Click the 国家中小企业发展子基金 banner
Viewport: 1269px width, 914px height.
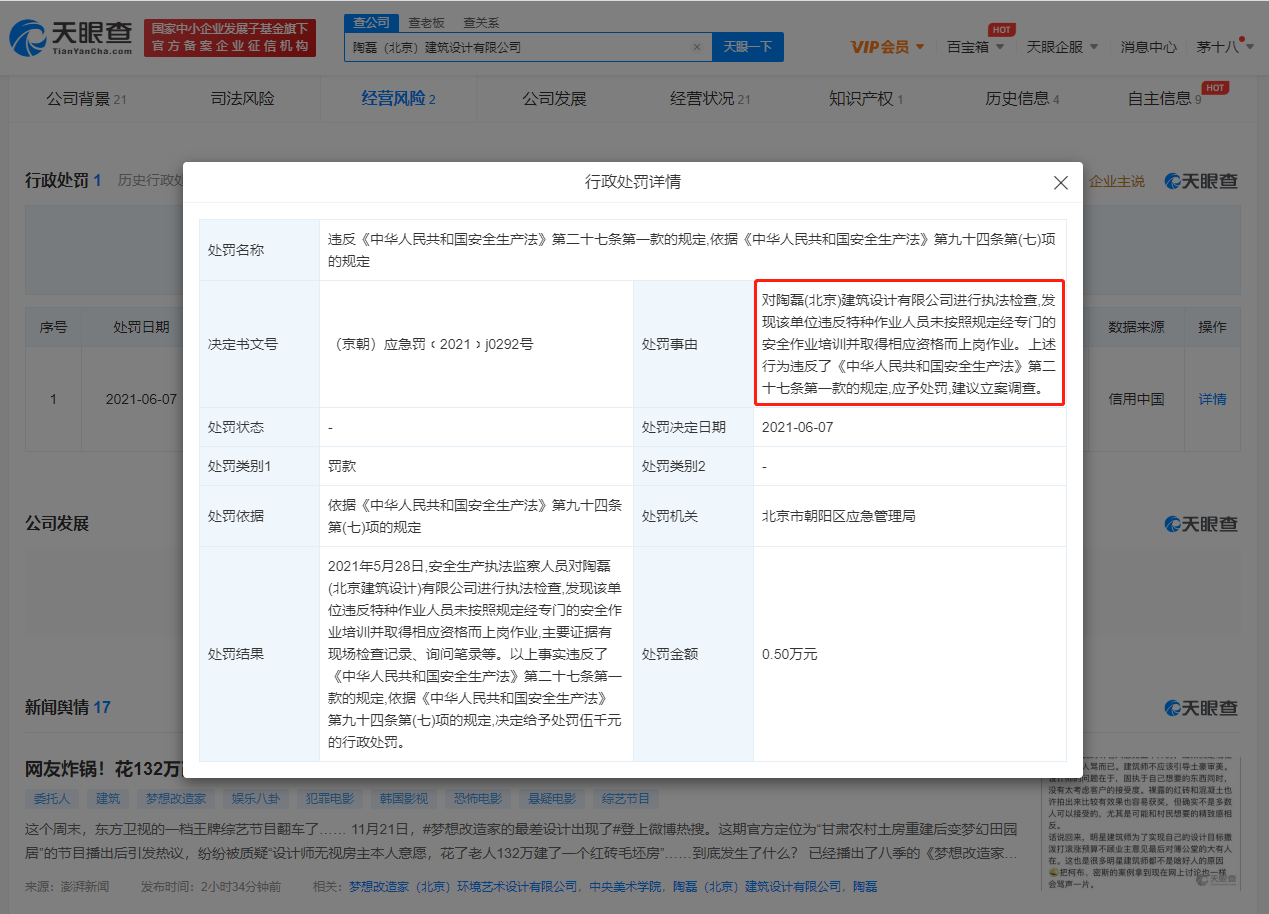coord(230,37)
